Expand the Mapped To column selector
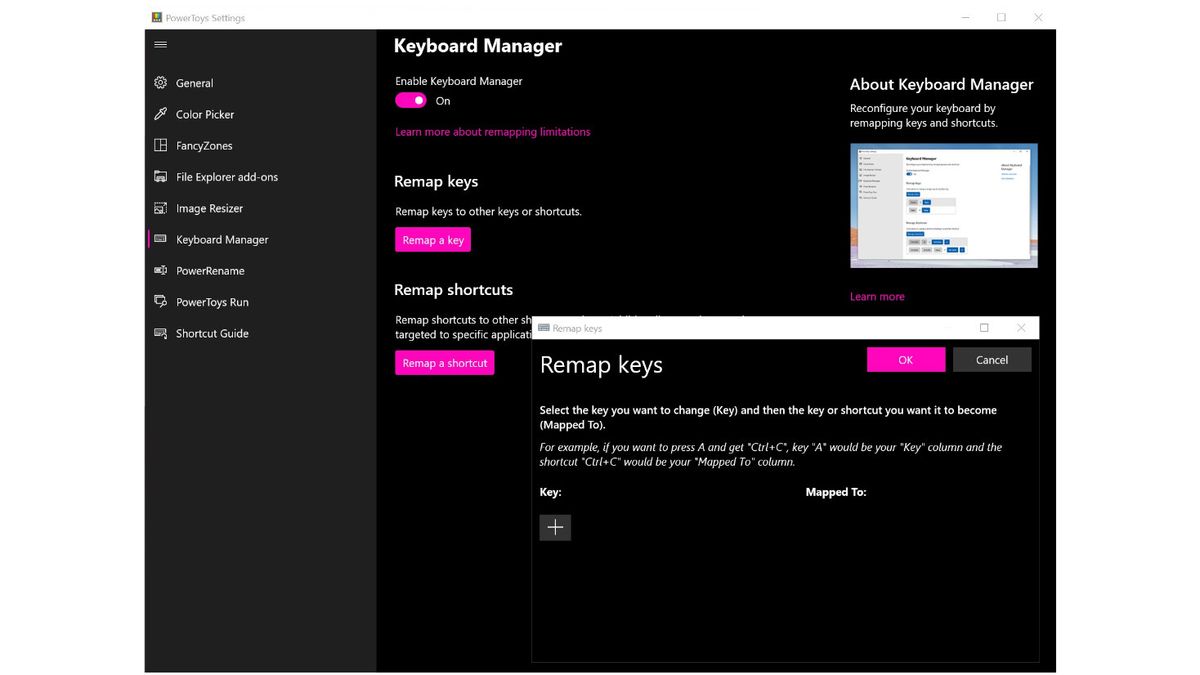Screen dimensions: 1200x675 (x=836, y=492)
